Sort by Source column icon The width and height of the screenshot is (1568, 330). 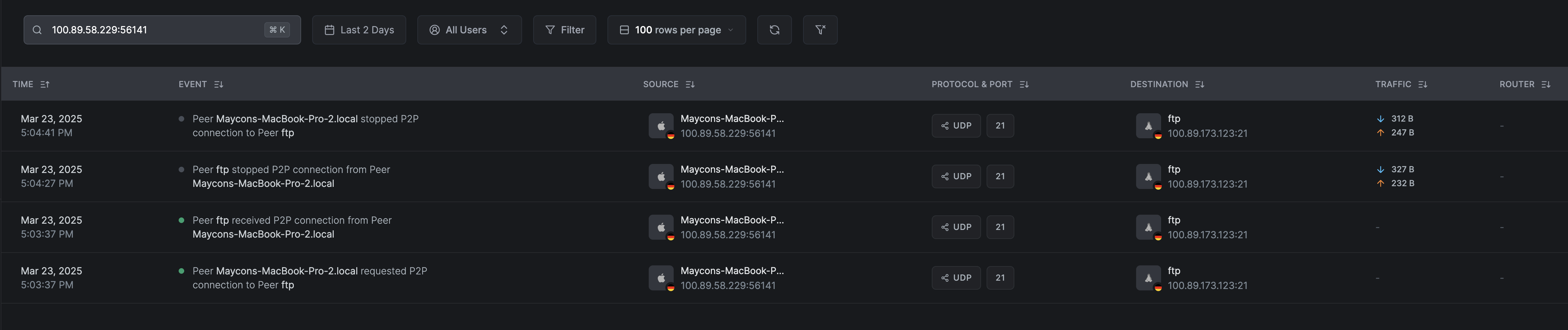tap(690, 84)
